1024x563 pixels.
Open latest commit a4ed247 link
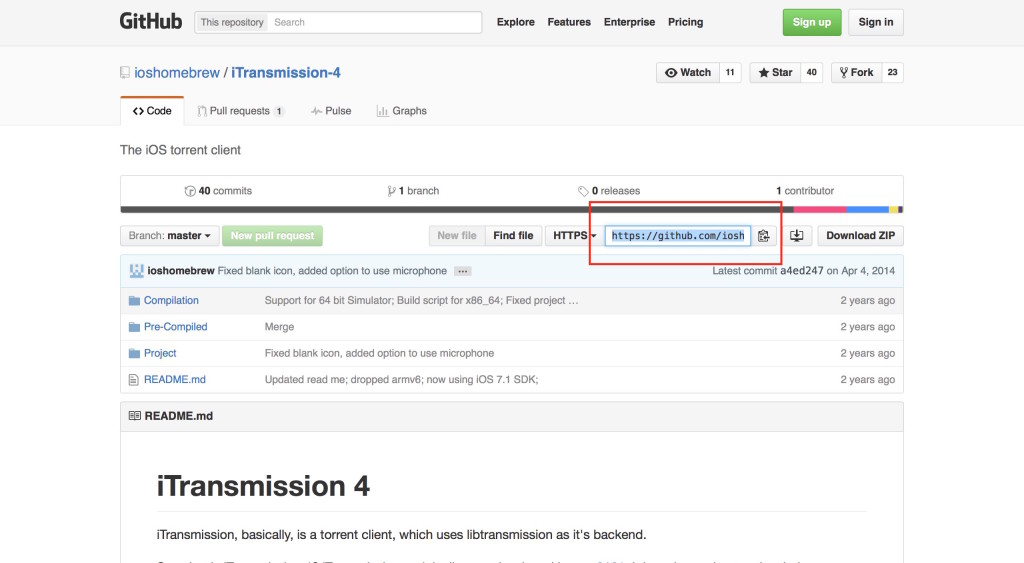(x=801, y=271)
